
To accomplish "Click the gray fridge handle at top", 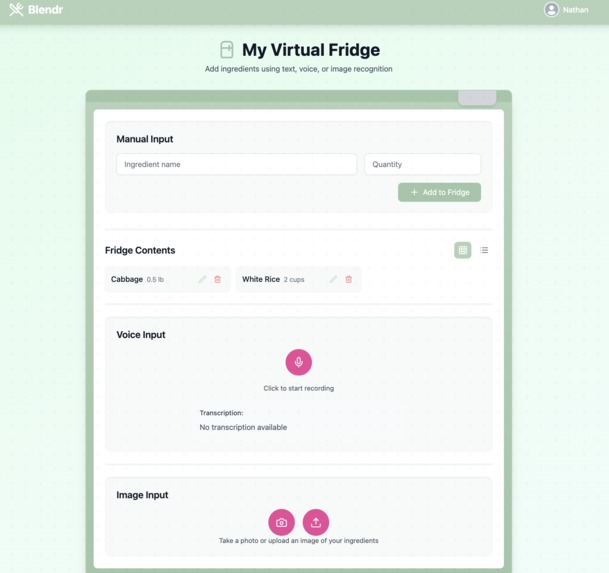I will [477, 98].
